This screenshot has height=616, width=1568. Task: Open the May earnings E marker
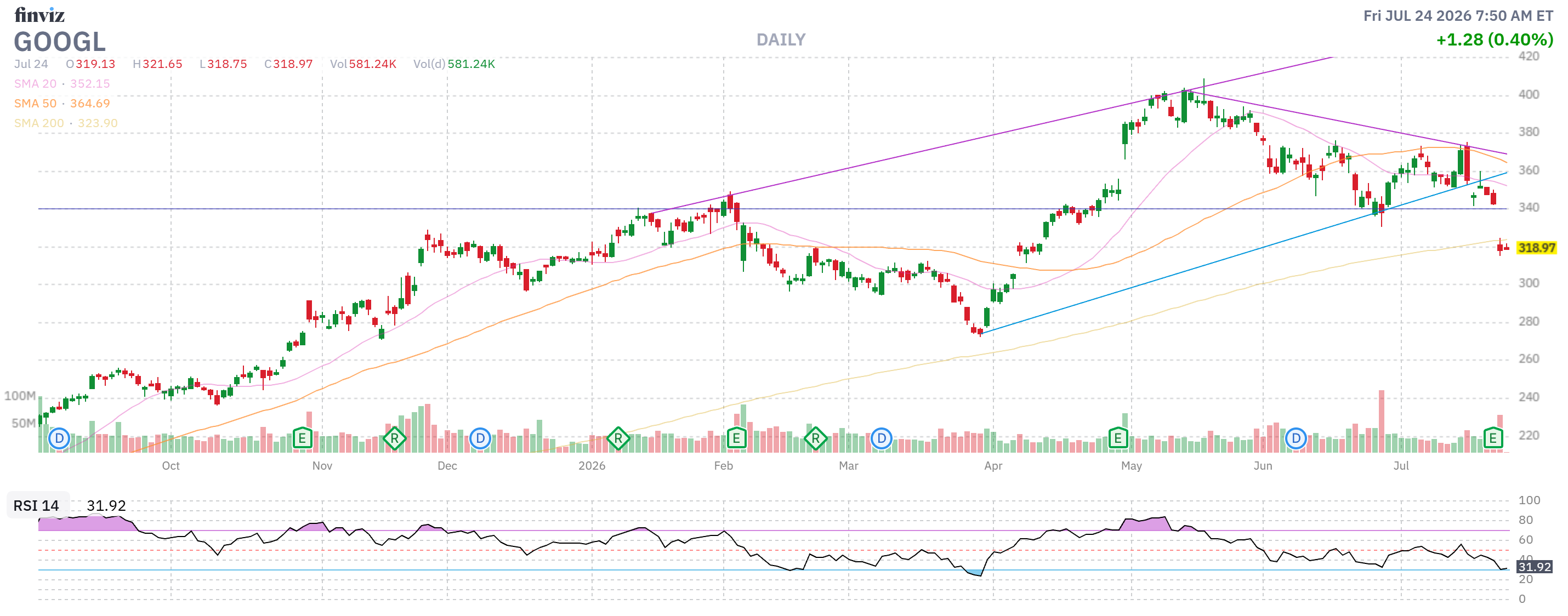[1117, 438]
